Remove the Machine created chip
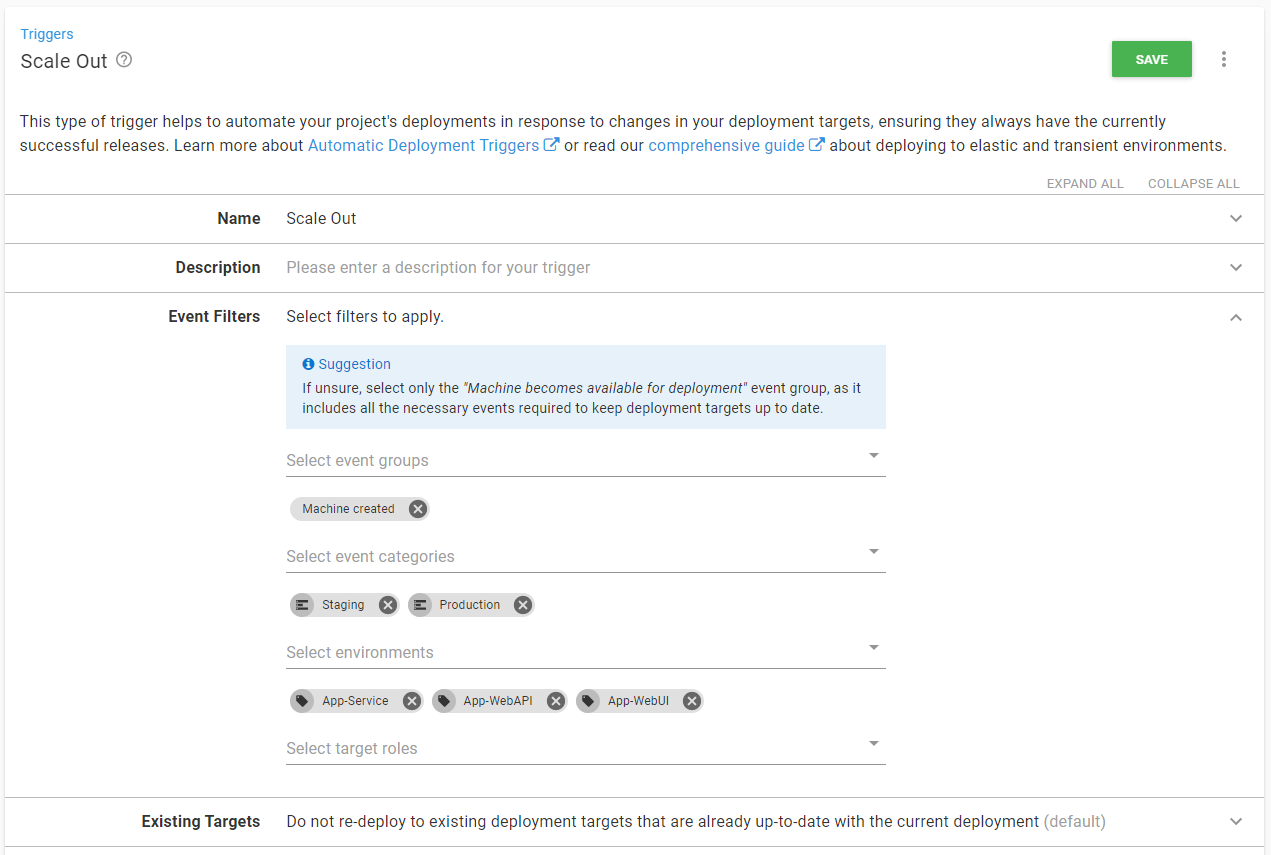 click(x=418, y=509)
